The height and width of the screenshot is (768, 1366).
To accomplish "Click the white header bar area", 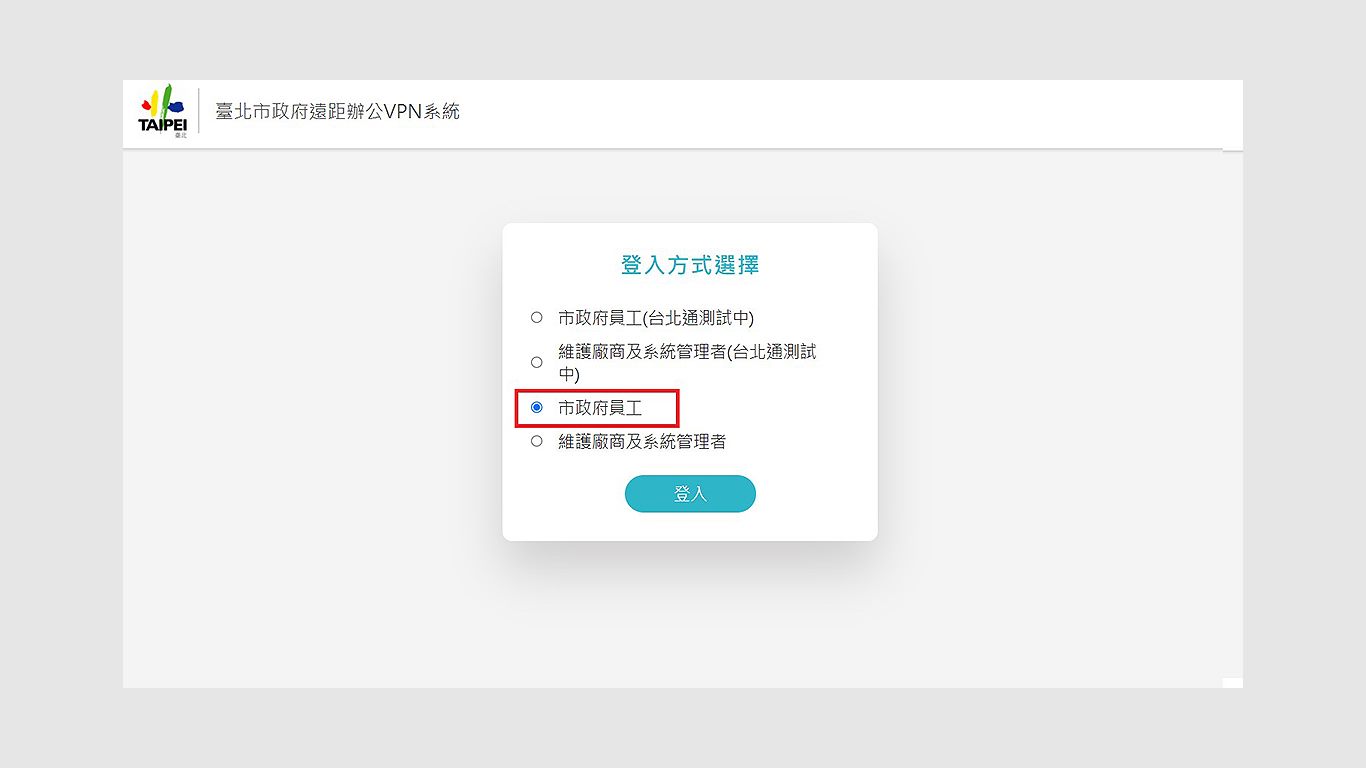I will pyautogui.click(x=800, y=114).
